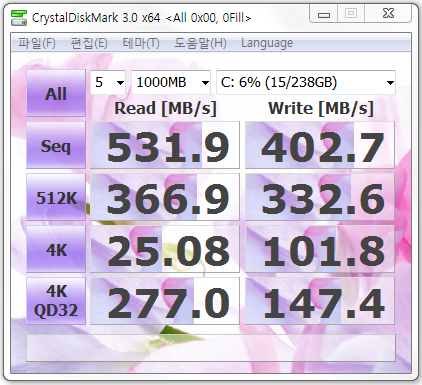The width and height of the screenshot is (422, 385).
Task: Click the disabled maximize window button
Action: tap(351, 14)
